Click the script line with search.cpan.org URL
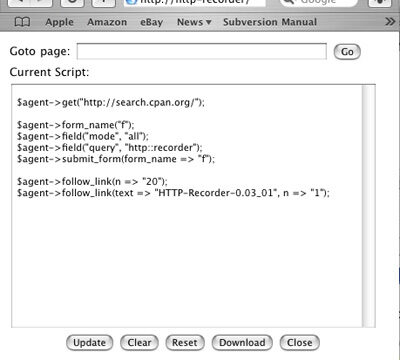Image resolution: width=400 pixels, height=360 pixels. point(111,102)
